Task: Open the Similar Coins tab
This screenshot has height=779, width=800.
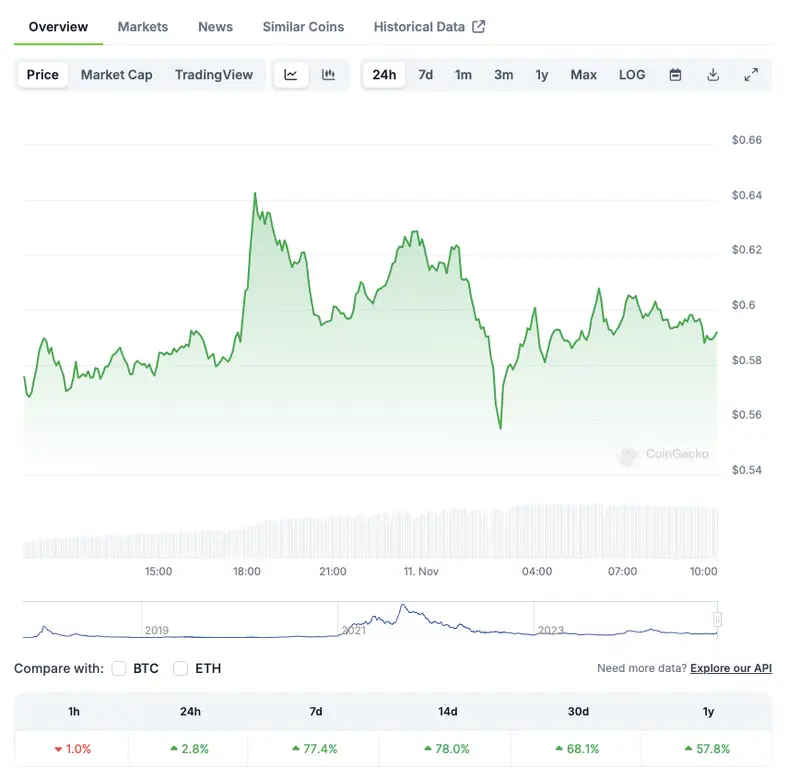Action: coord(304,27)
